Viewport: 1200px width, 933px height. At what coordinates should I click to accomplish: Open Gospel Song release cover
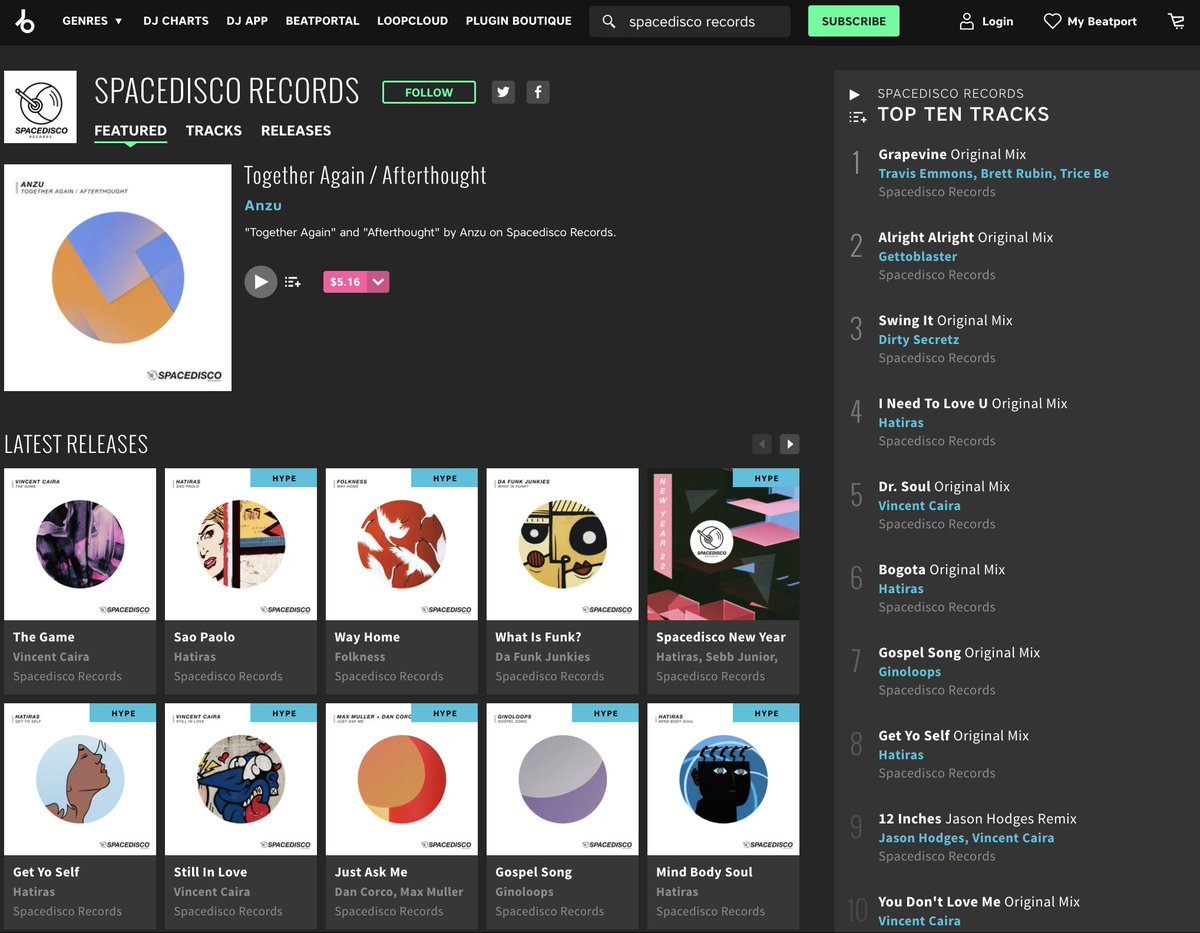(x=563, y=779)
